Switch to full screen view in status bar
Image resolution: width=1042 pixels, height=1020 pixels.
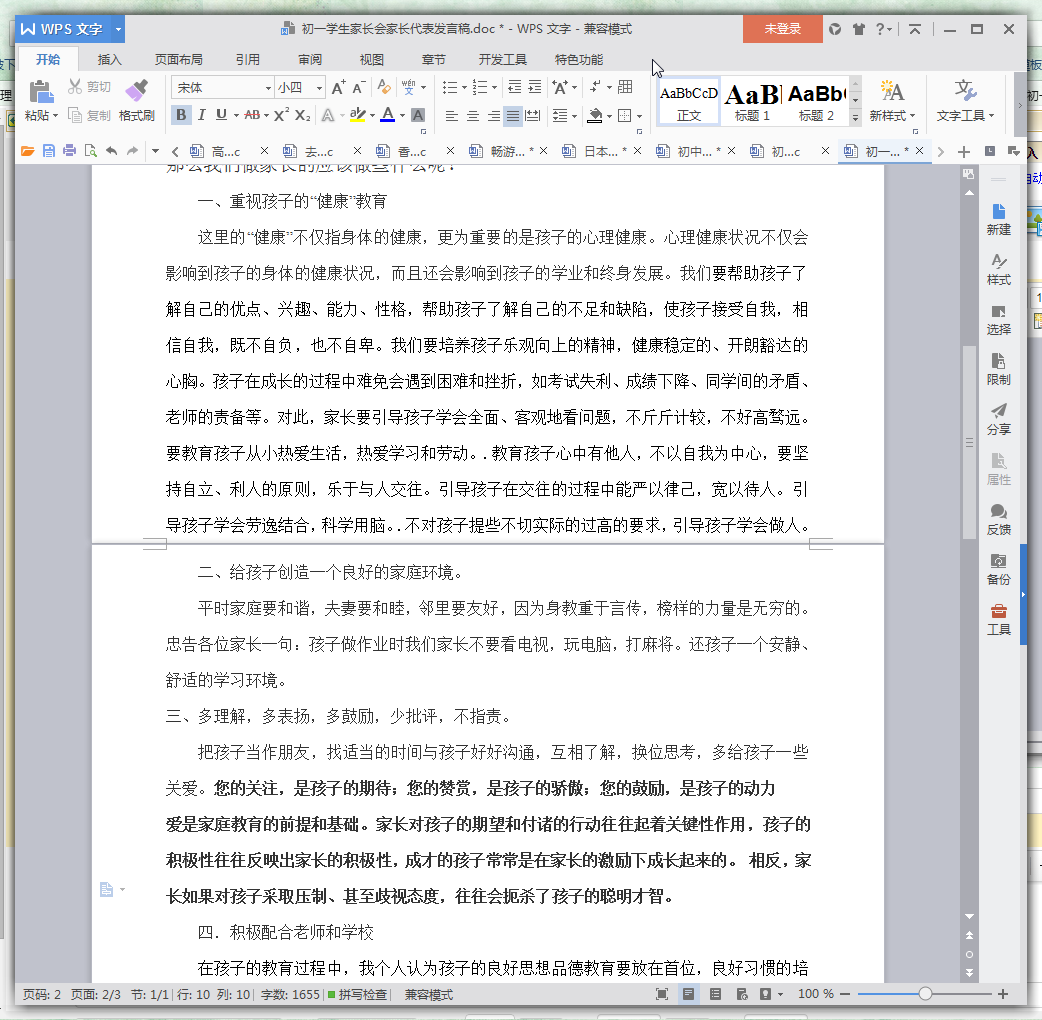[662, 994]
